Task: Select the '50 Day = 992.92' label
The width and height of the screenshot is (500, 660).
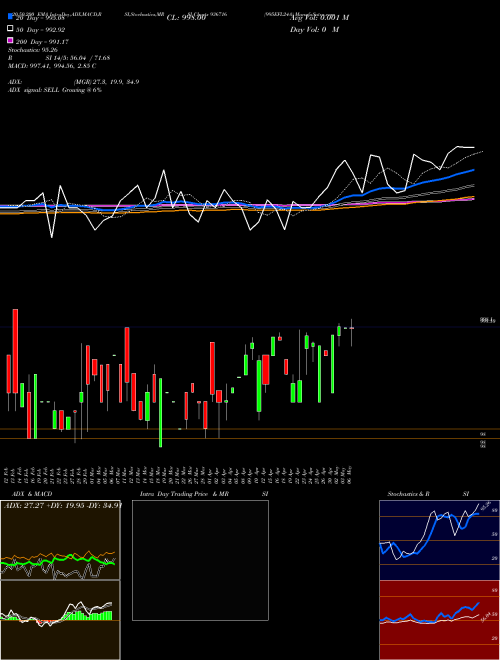Action: coord(41,30)
